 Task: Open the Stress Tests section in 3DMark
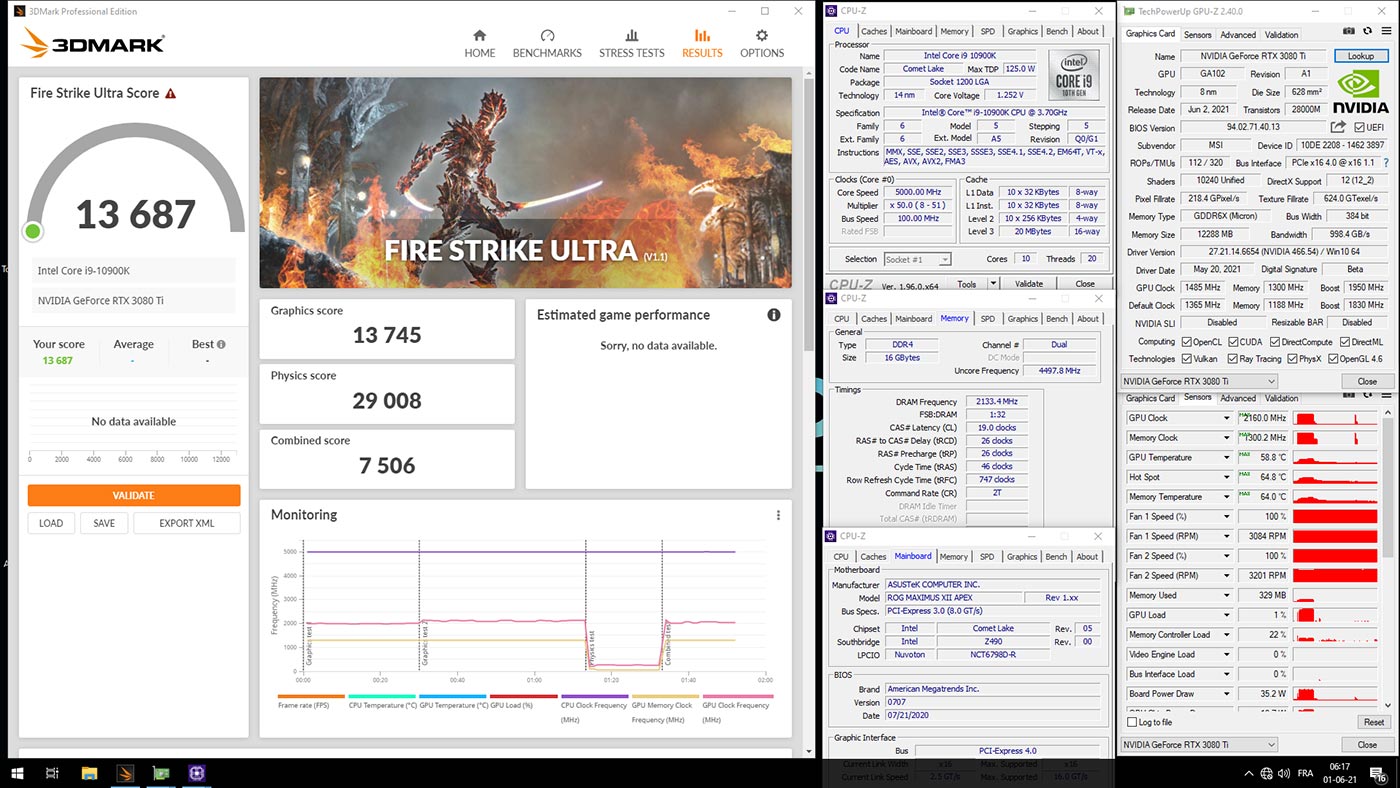coord(631,44)
